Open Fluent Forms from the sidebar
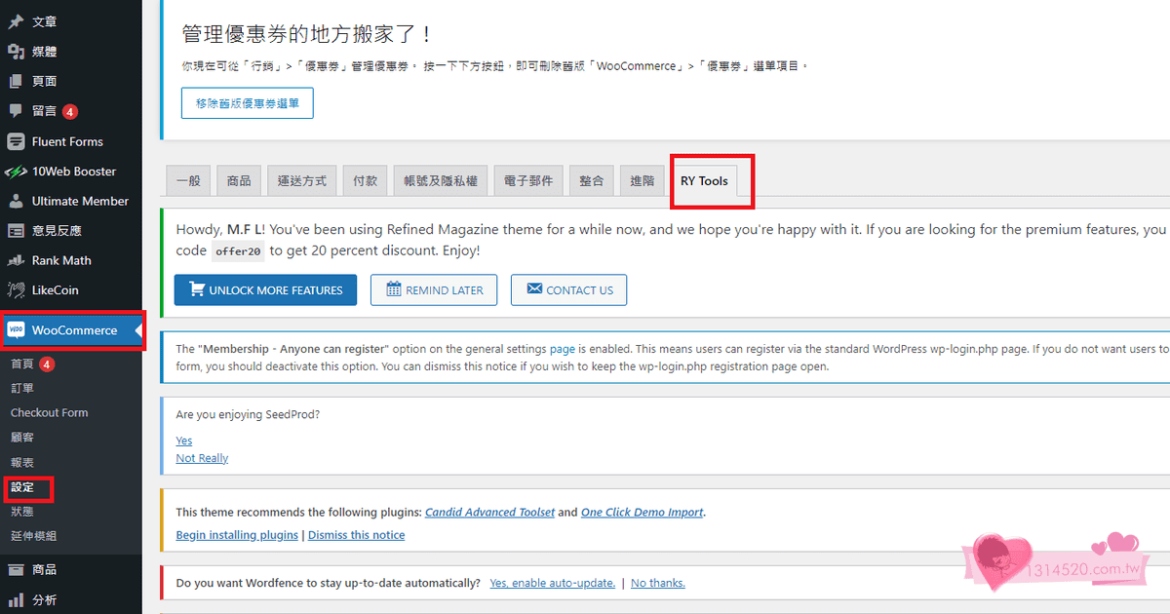 click(x=62, y=141)
